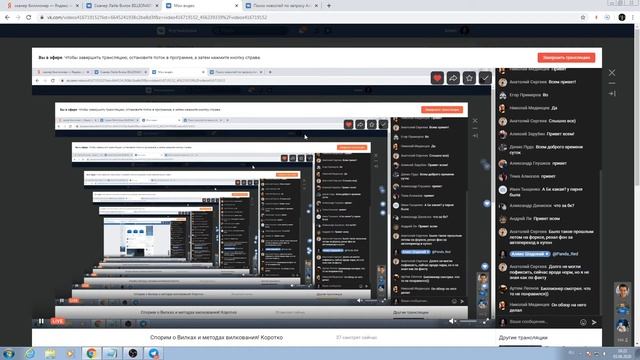Viewport: 640px width, 360px height.
Task: Click the Всем доброго времени суток message
Action: coord(546,149)
